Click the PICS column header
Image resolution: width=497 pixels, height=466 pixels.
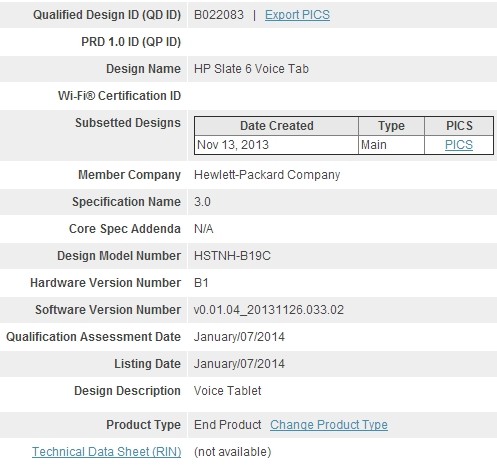click(x=459, y=126)
